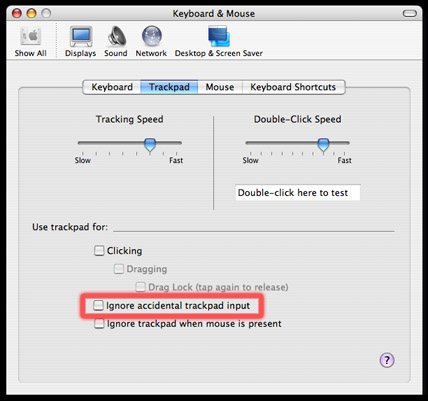Click the Double-click here to test field
Viewport: 428px width, 401px height.
coord(298,193)
